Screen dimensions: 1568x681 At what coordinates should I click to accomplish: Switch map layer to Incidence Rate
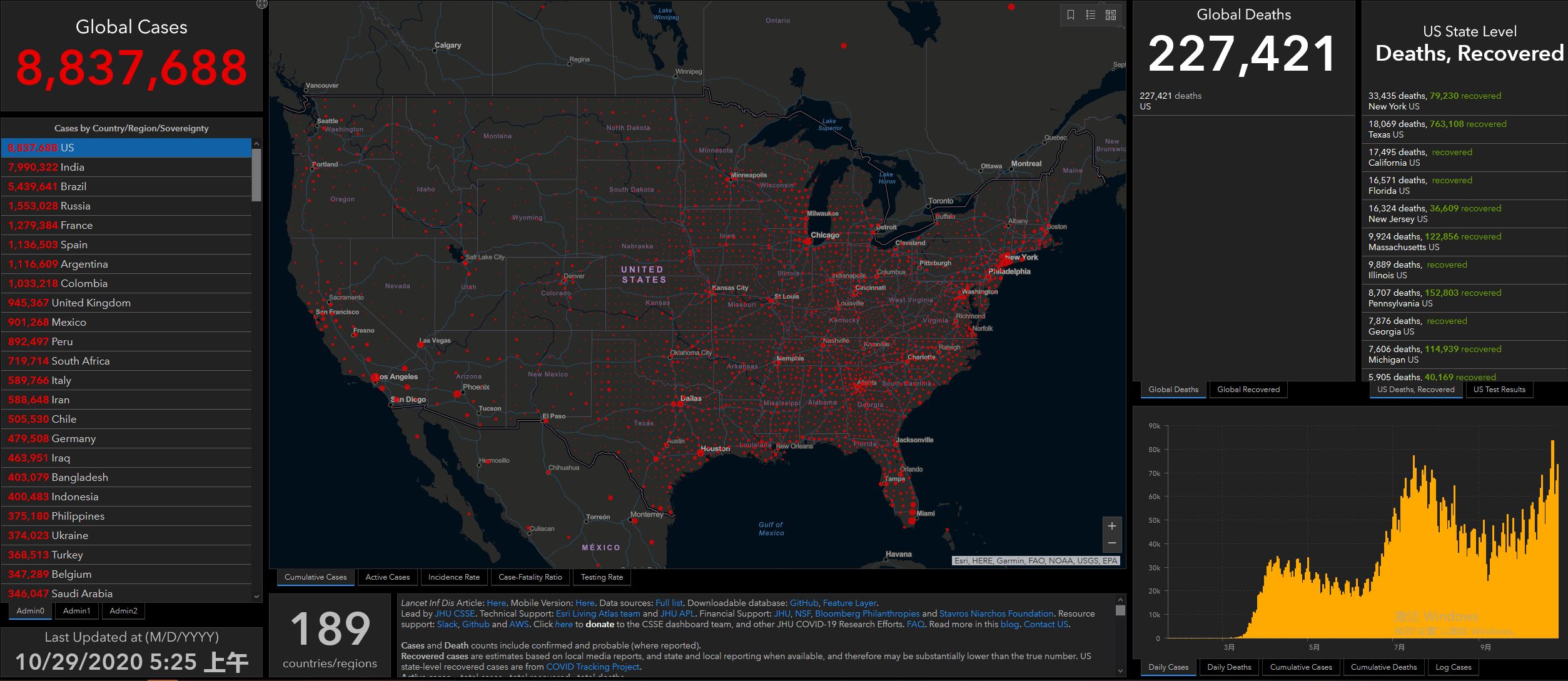click(453, 577)
